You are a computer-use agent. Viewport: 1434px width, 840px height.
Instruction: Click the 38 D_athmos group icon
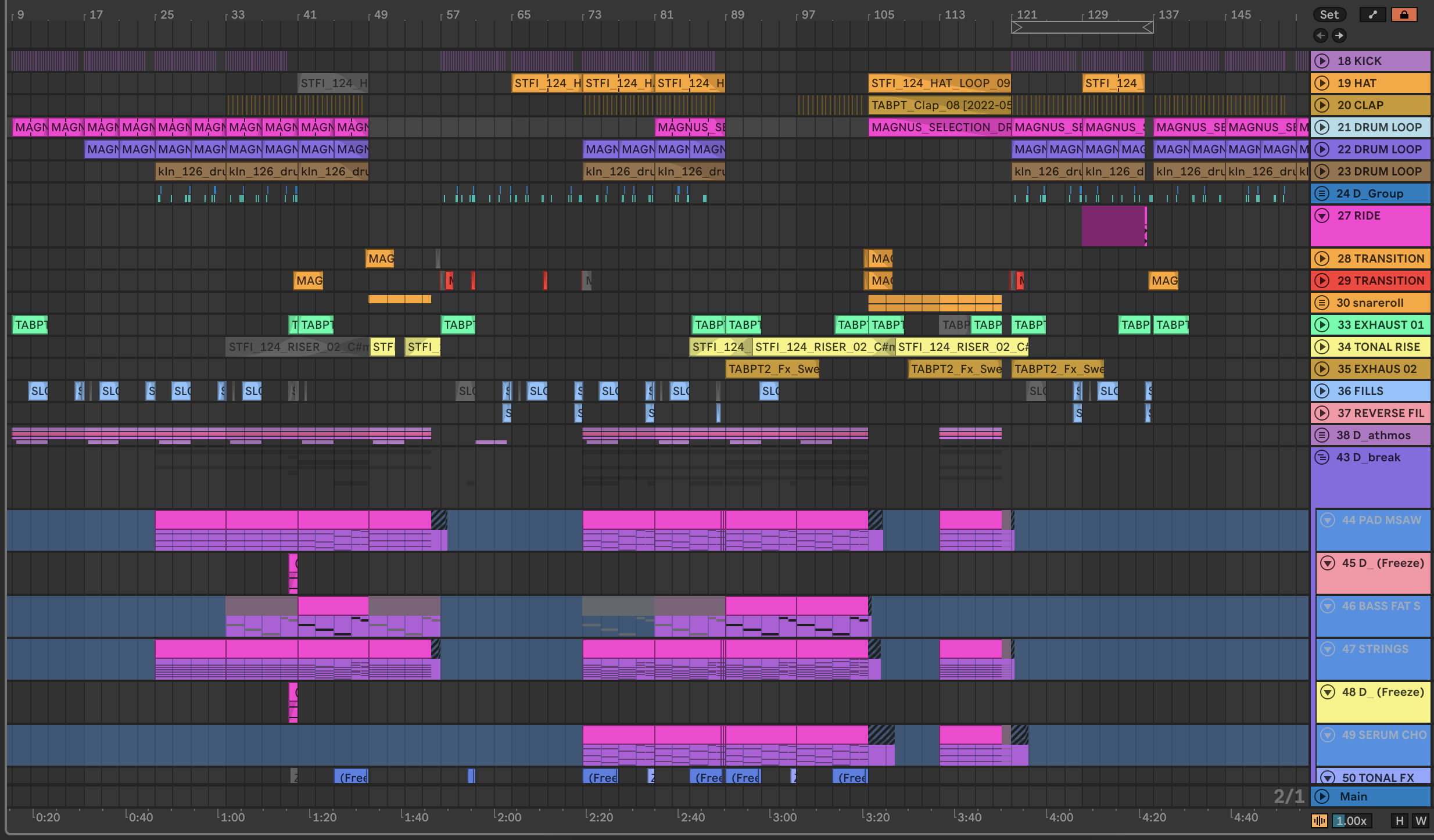pos(1322,435)
